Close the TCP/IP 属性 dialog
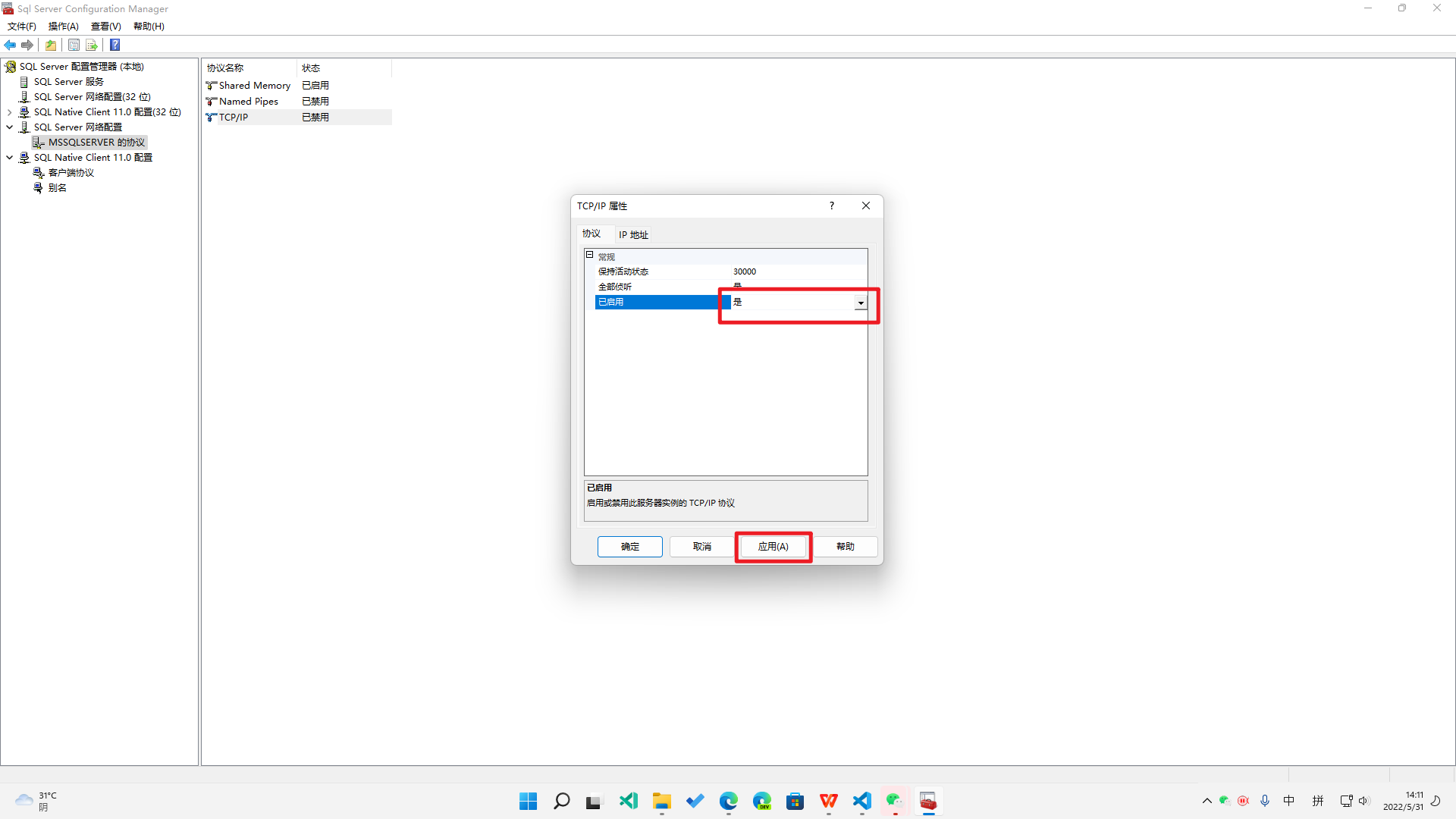The height and width of the screenshot is (819, 1456). click(866, 206)
